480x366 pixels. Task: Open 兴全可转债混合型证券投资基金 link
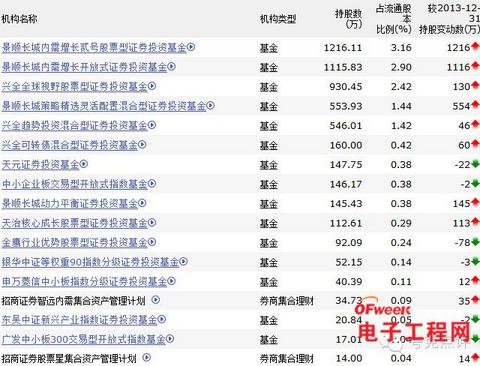[70, 145]
